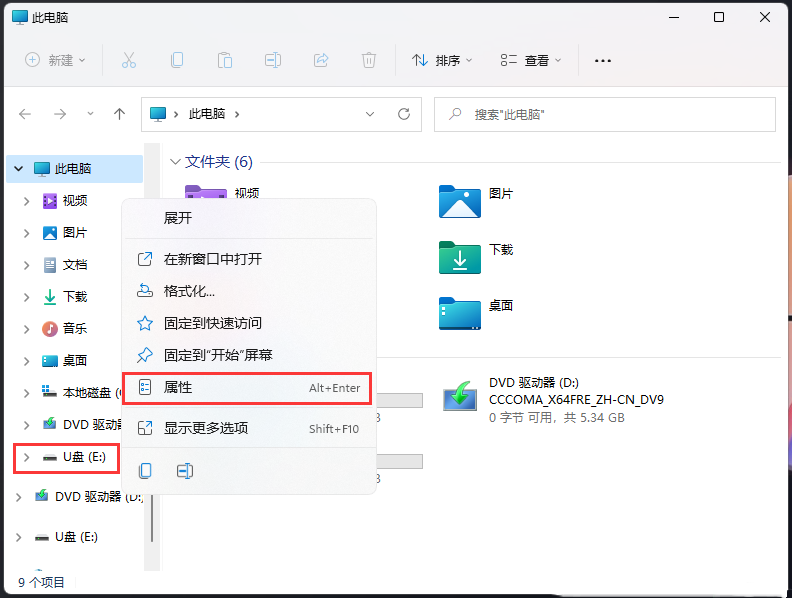The image size is (792, 598).
Task: Choose 固定到快速访问 in context menu
Action: pyautogui.click(x=249, y=323)
